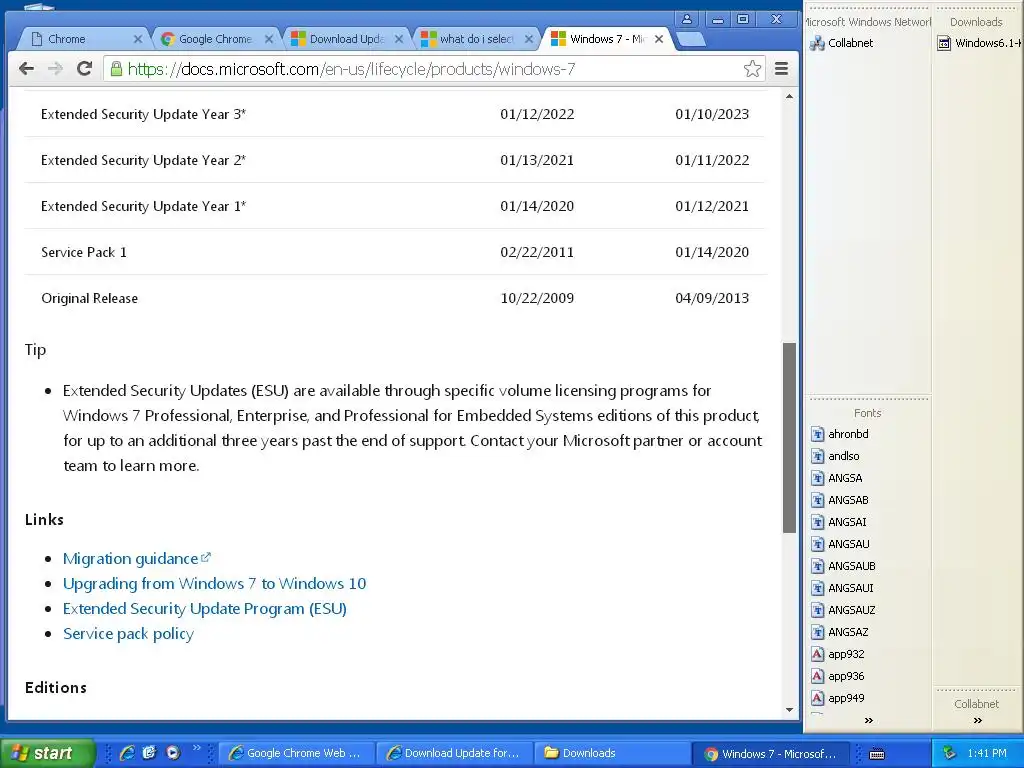
Task: Open Upgrading from Windows 7 to Windows 10
Action: pyautogui.click(x=214, y=584)
